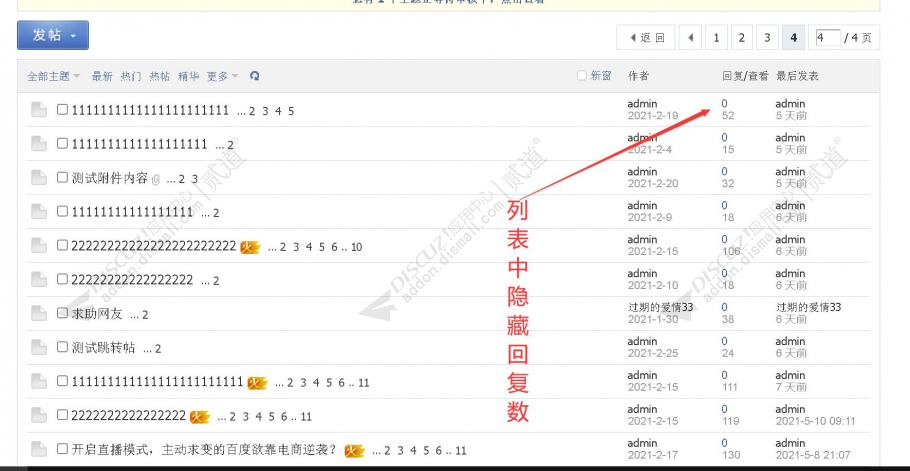Open page 3 of the 测试附件内容 thread

[195, 179]
